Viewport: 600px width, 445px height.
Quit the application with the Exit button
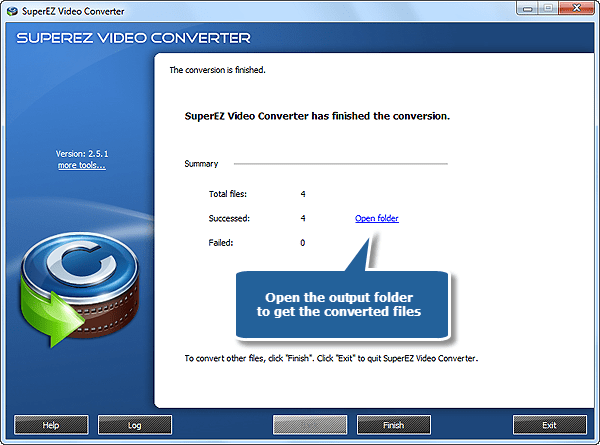[x=549, y=425]
